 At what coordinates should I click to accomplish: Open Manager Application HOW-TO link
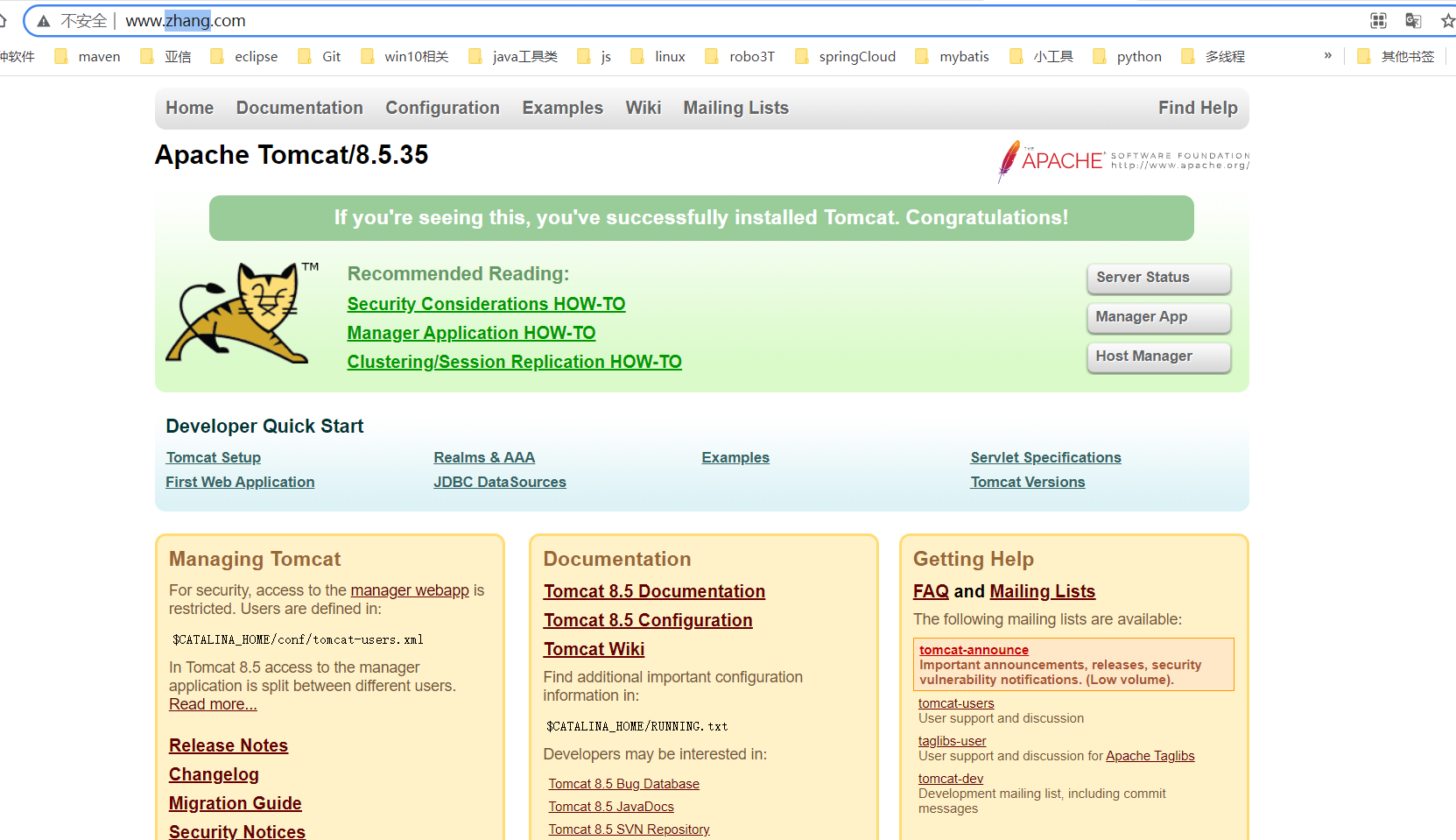[472, 333]
